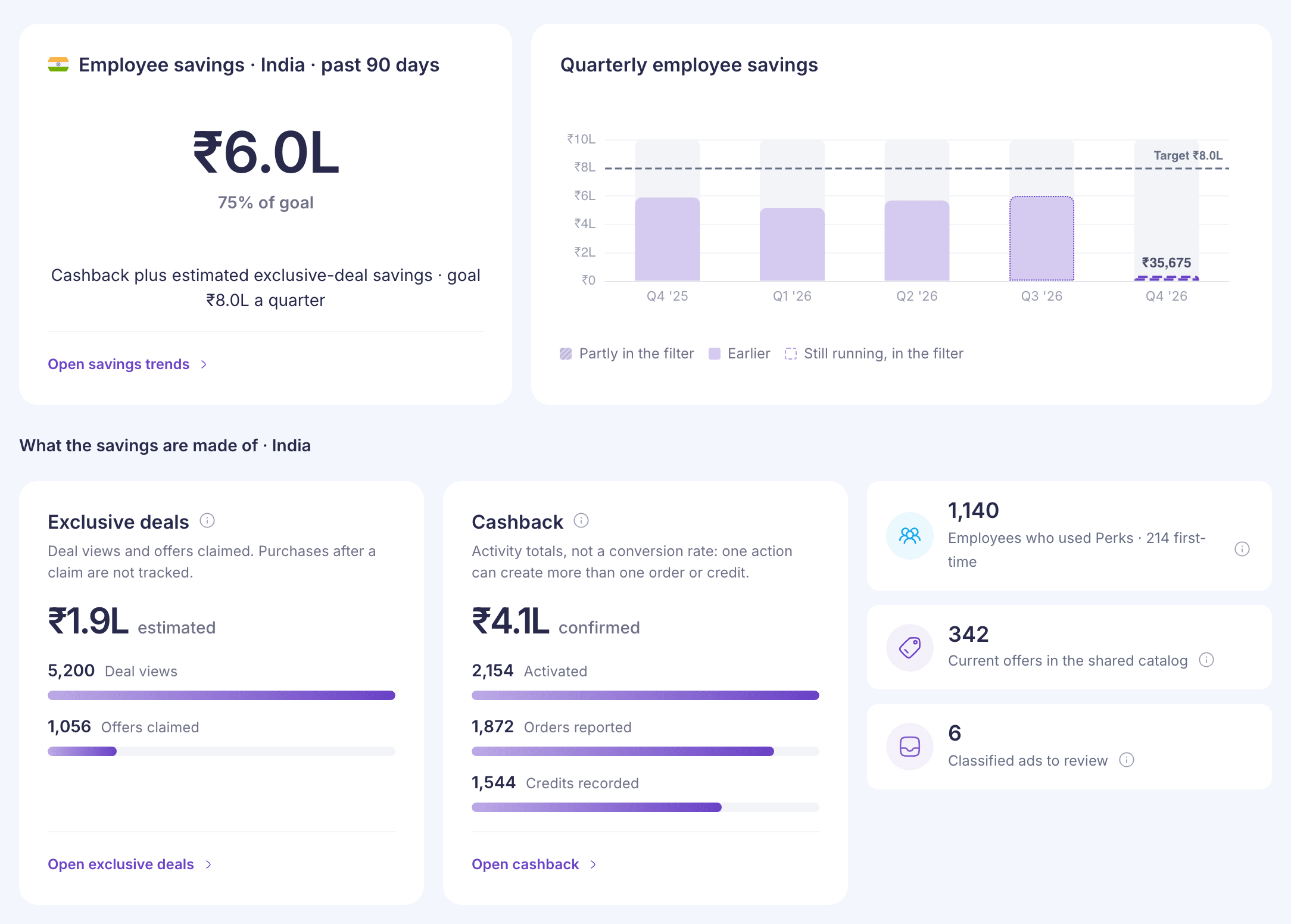The image size is (1291, 924).
Task: Click the employees people icon
Action: pos(910,536)
